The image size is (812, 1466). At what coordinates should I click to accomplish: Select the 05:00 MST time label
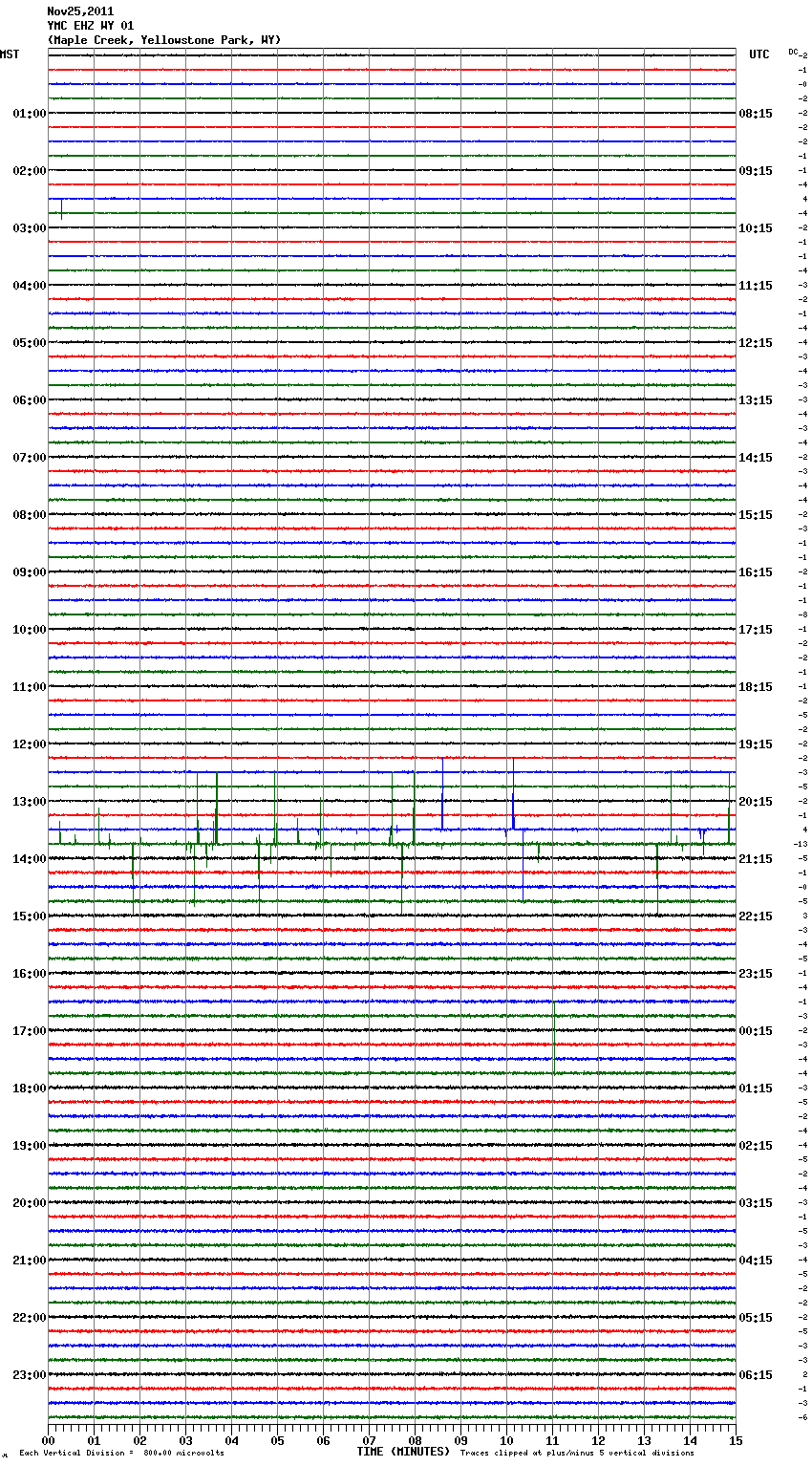[x=29, y=343]
